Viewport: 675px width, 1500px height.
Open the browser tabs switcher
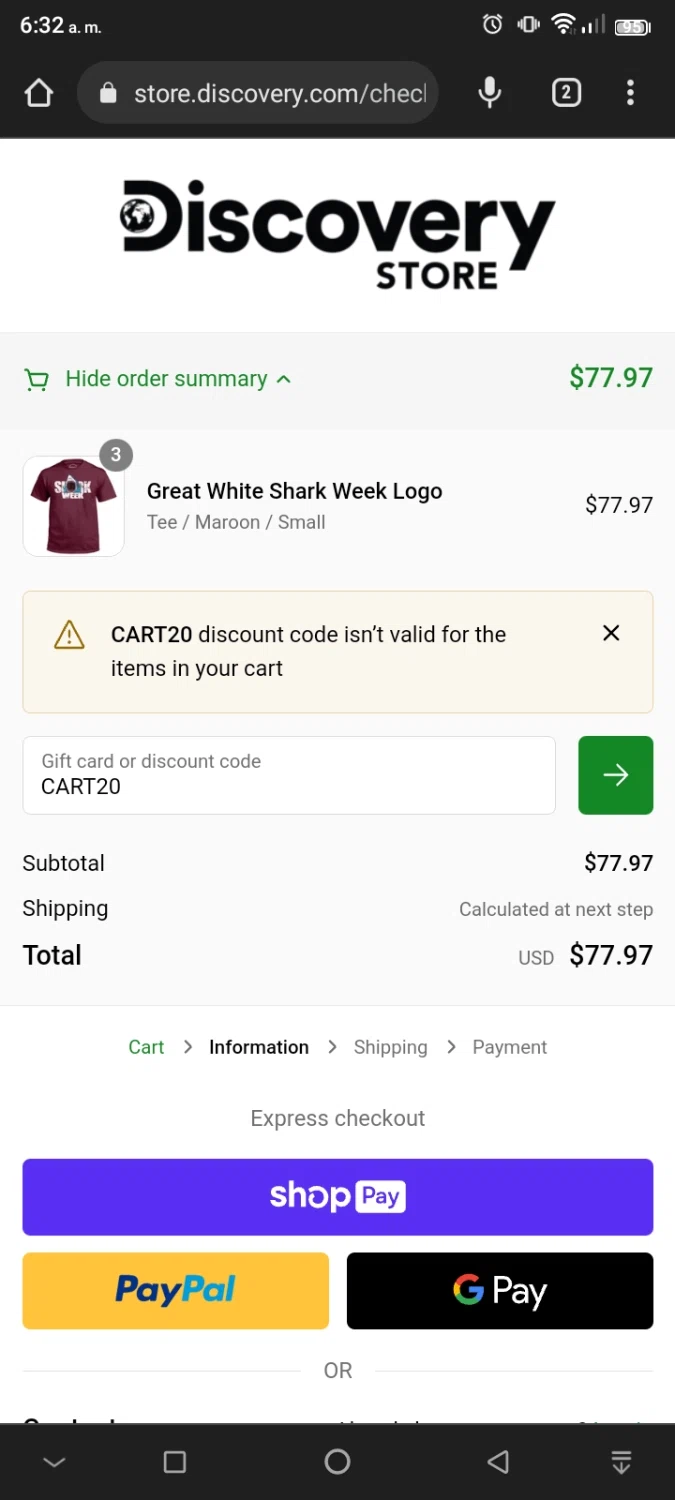coord(566,93)
